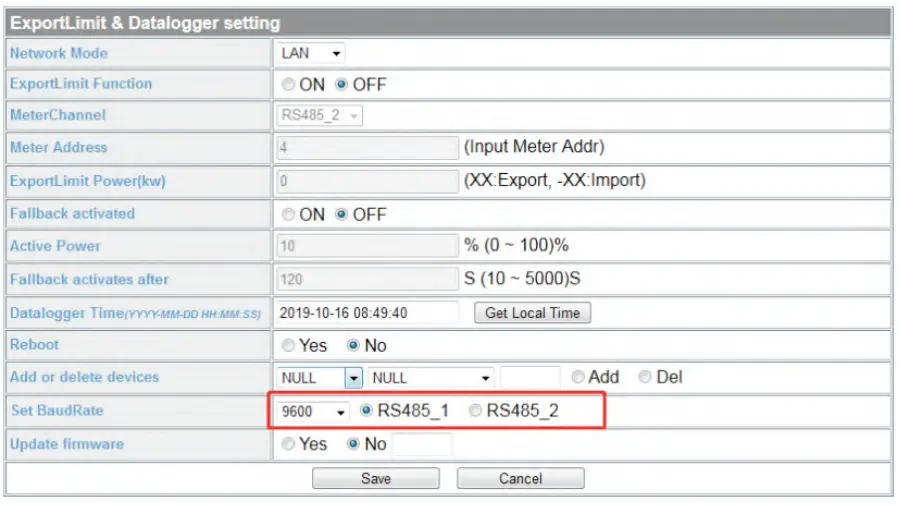This screenshot has height=507, width=900.
Task: Click the Set BaudRate label
Action: pyautogui.click(x=57, y=411)
